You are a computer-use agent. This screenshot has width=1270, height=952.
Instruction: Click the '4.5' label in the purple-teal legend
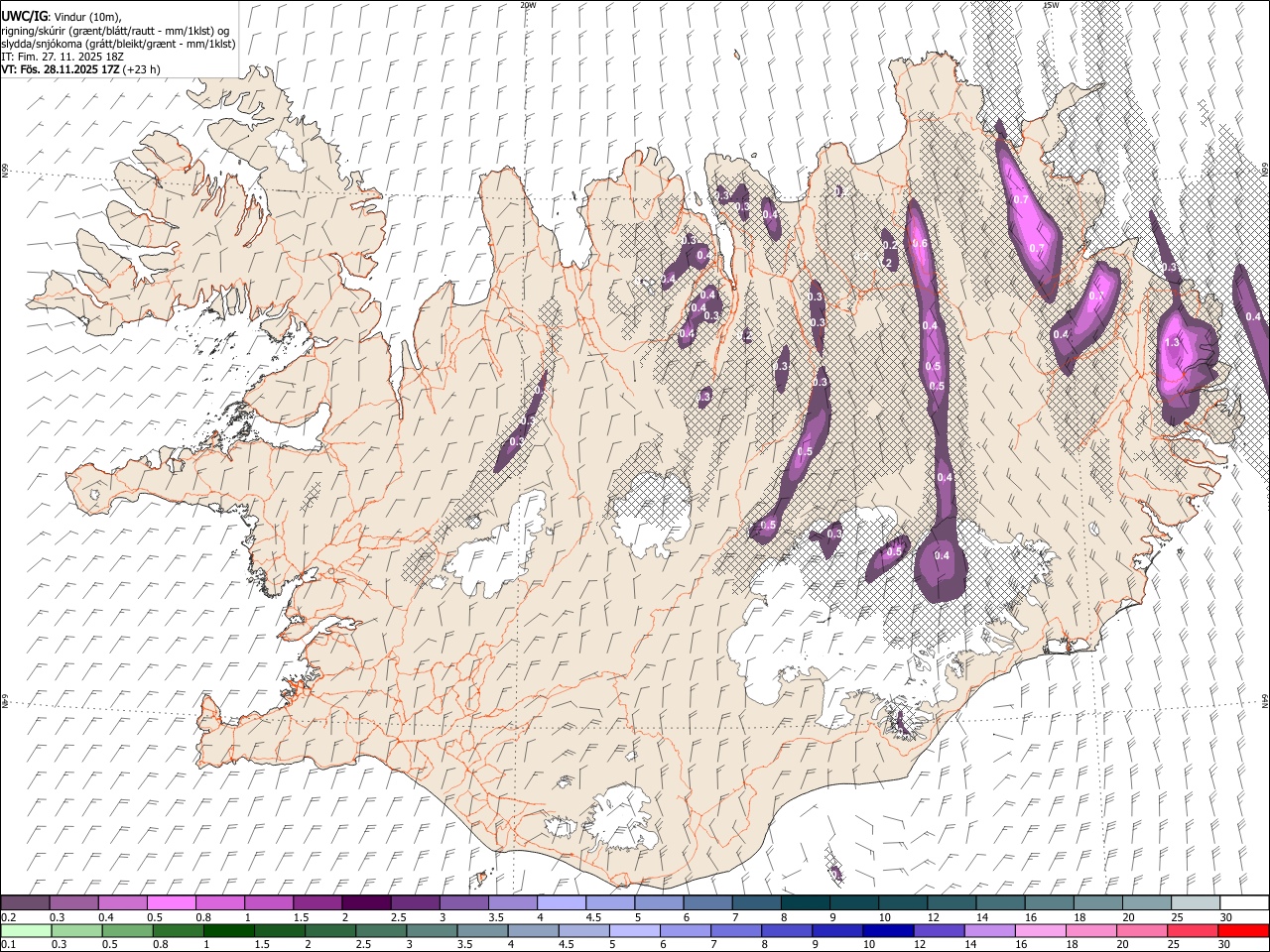[x=593, y=917]
